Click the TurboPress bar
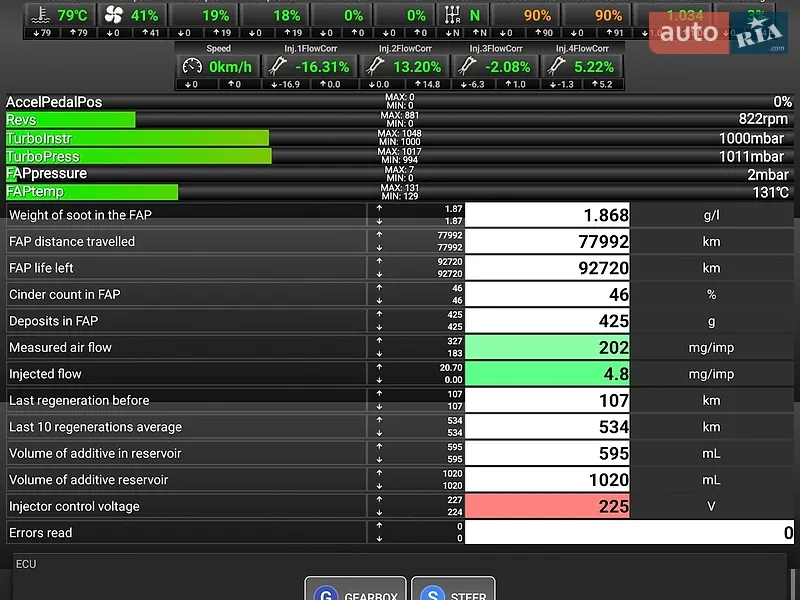Screen dimensions: 800x600 pyautogui.click(x=400, y=156)
